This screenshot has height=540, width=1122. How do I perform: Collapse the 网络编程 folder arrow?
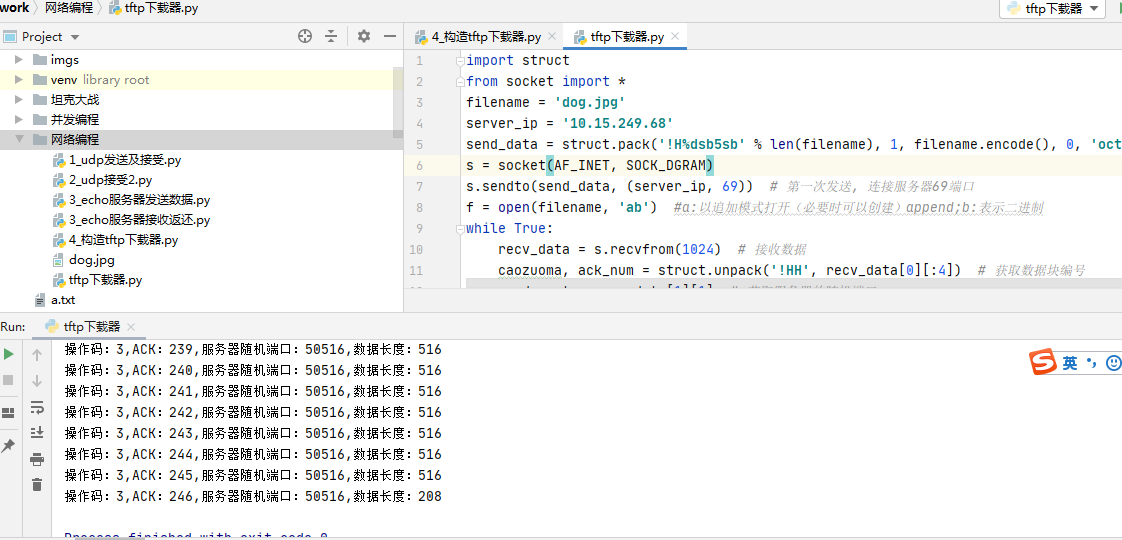click(x=19, y=139)
